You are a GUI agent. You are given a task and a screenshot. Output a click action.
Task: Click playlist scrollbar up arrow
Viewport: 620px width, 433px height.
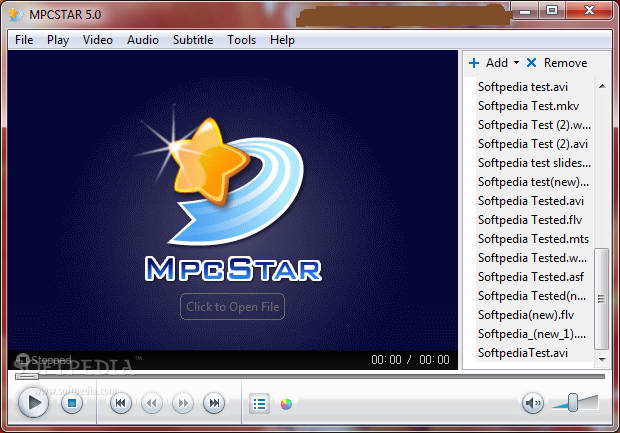pos(602,86)
